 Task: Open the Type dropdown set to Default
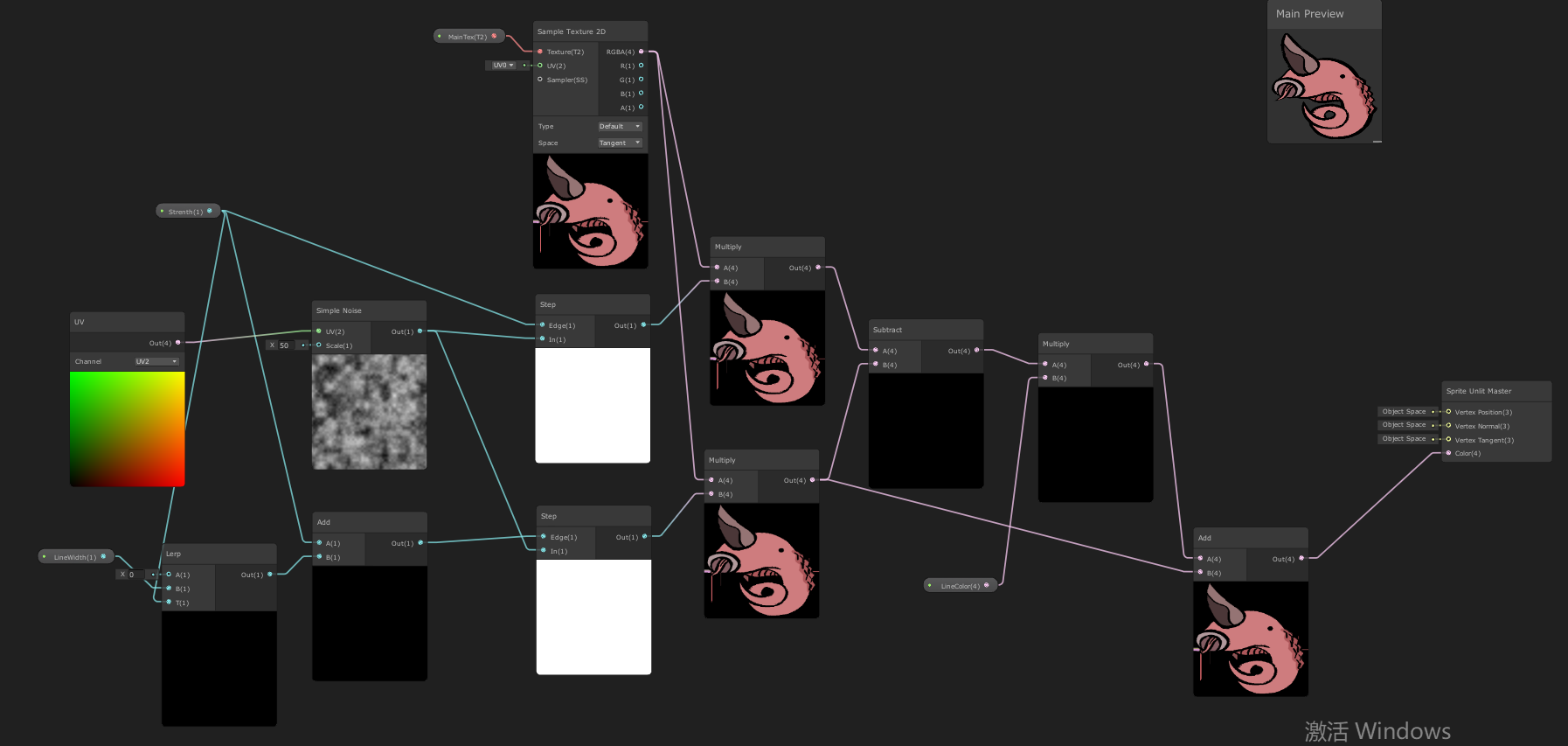coord(620,127)
